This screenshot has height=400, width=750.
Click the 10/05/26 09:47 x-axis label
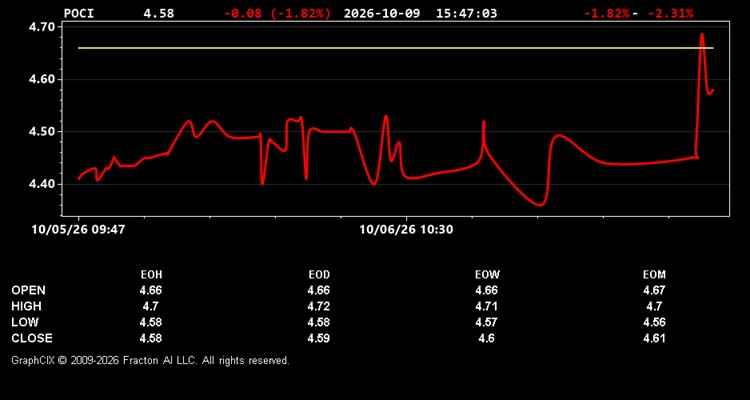78,230
